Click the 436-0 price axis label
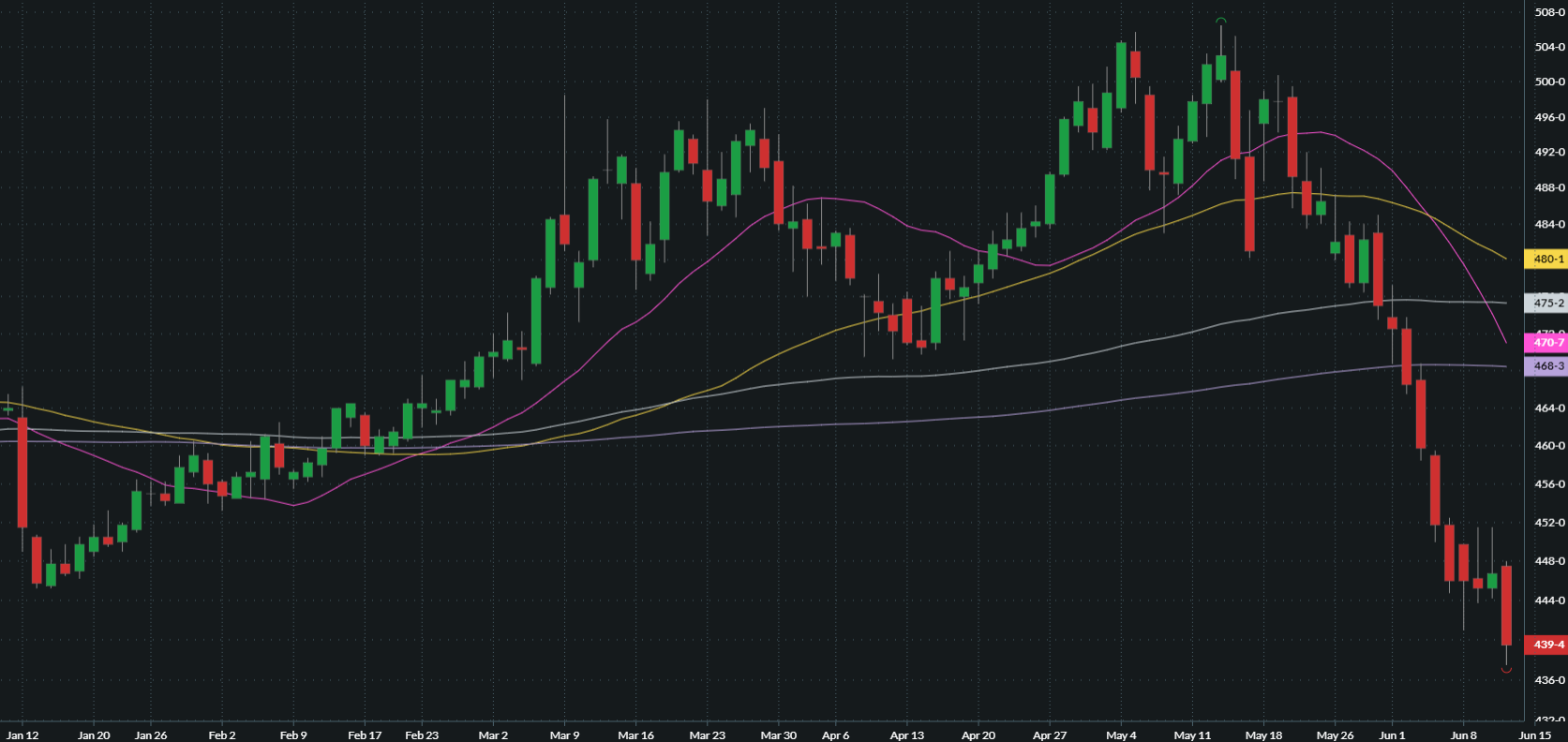The width and height of the screenshot is (1568, 742). coord(1549,680)
